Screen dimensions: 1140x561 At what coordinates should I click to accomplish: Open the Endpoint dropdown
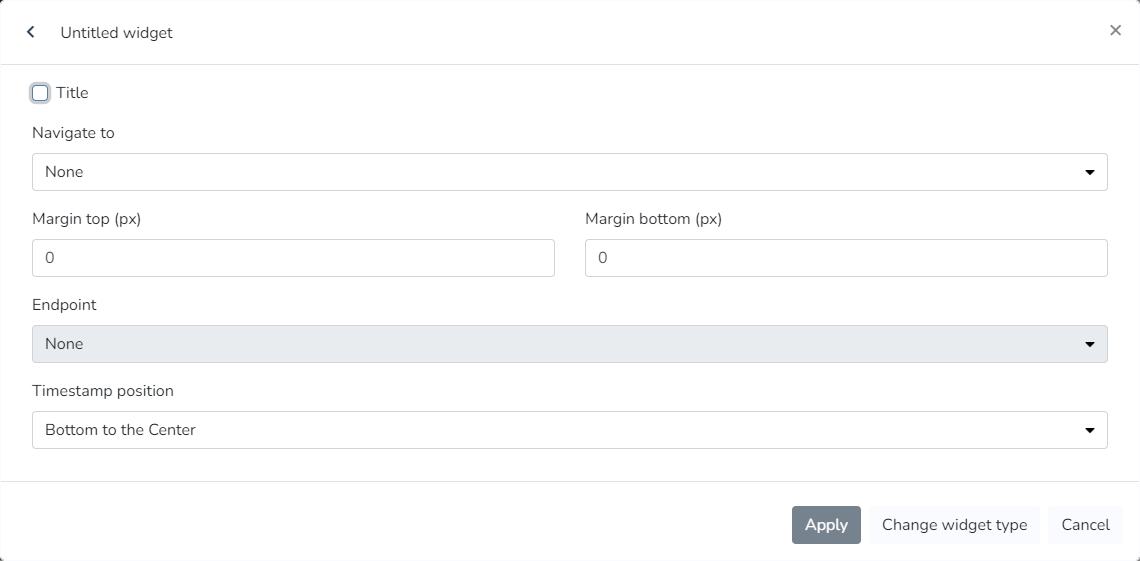[x=569, y=344]
